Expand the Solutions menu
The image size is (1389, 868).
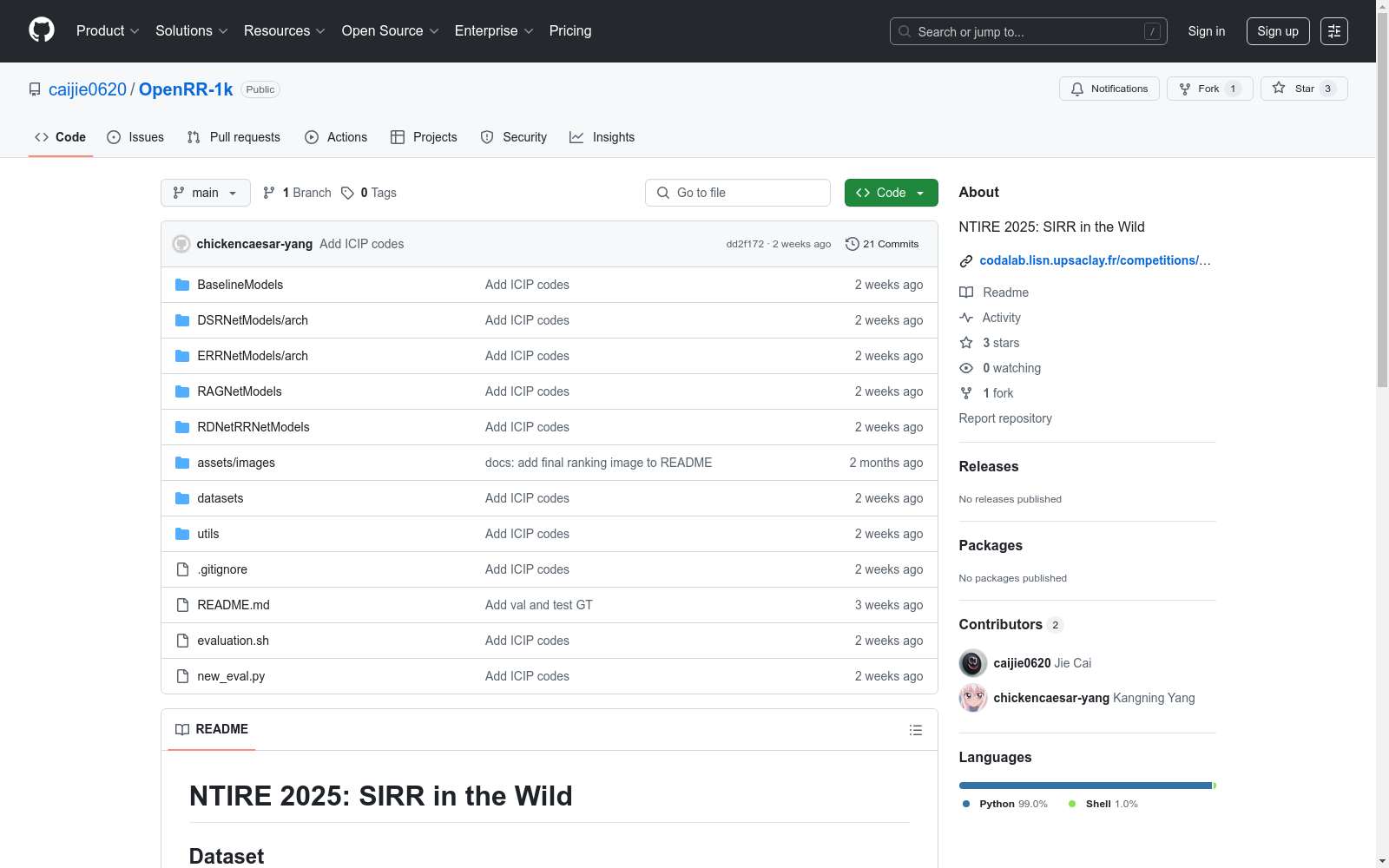pyautogui.click(x=192, y=31)
